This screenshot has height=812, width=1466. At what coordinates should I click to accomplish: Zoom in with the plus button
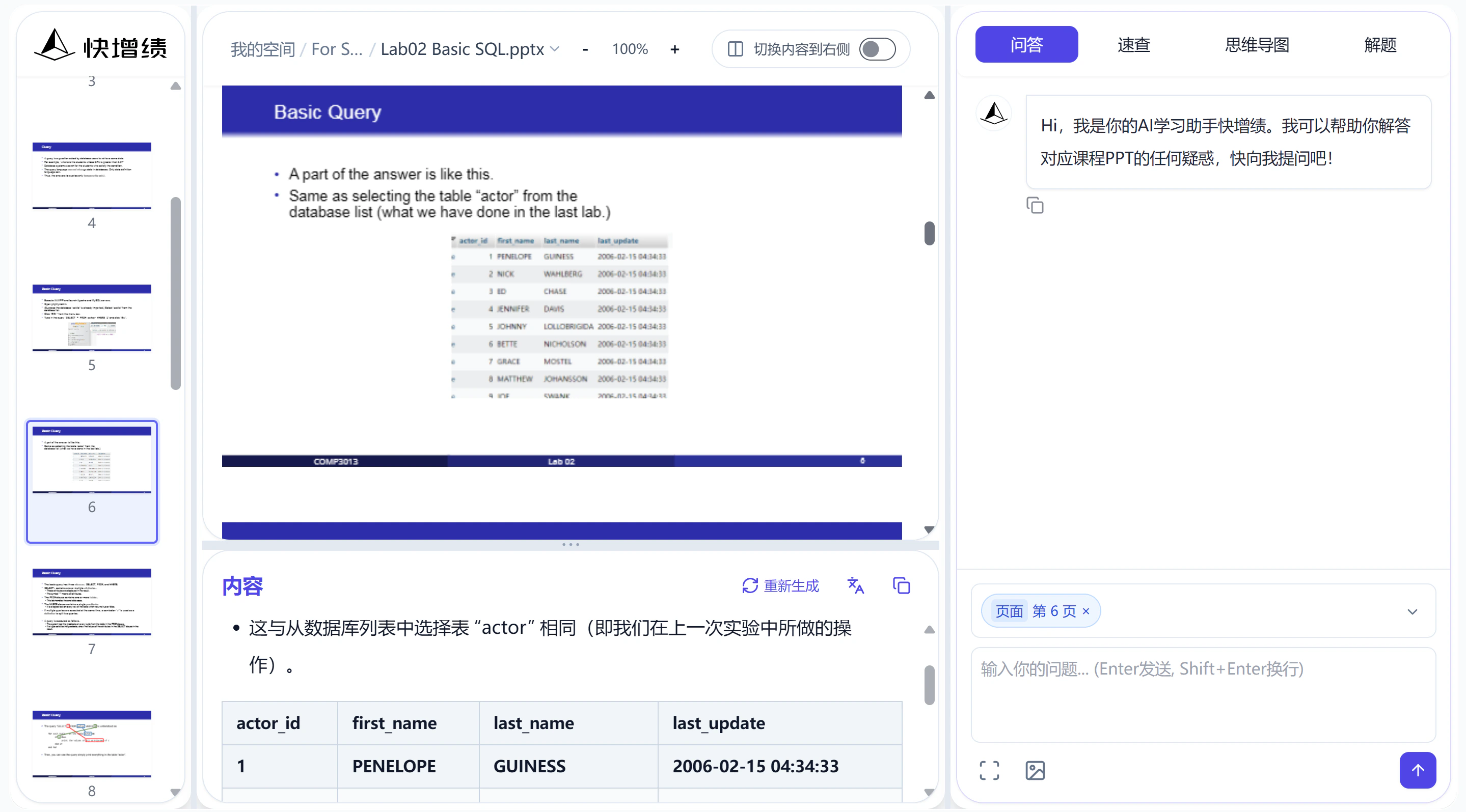click(674, 49)
